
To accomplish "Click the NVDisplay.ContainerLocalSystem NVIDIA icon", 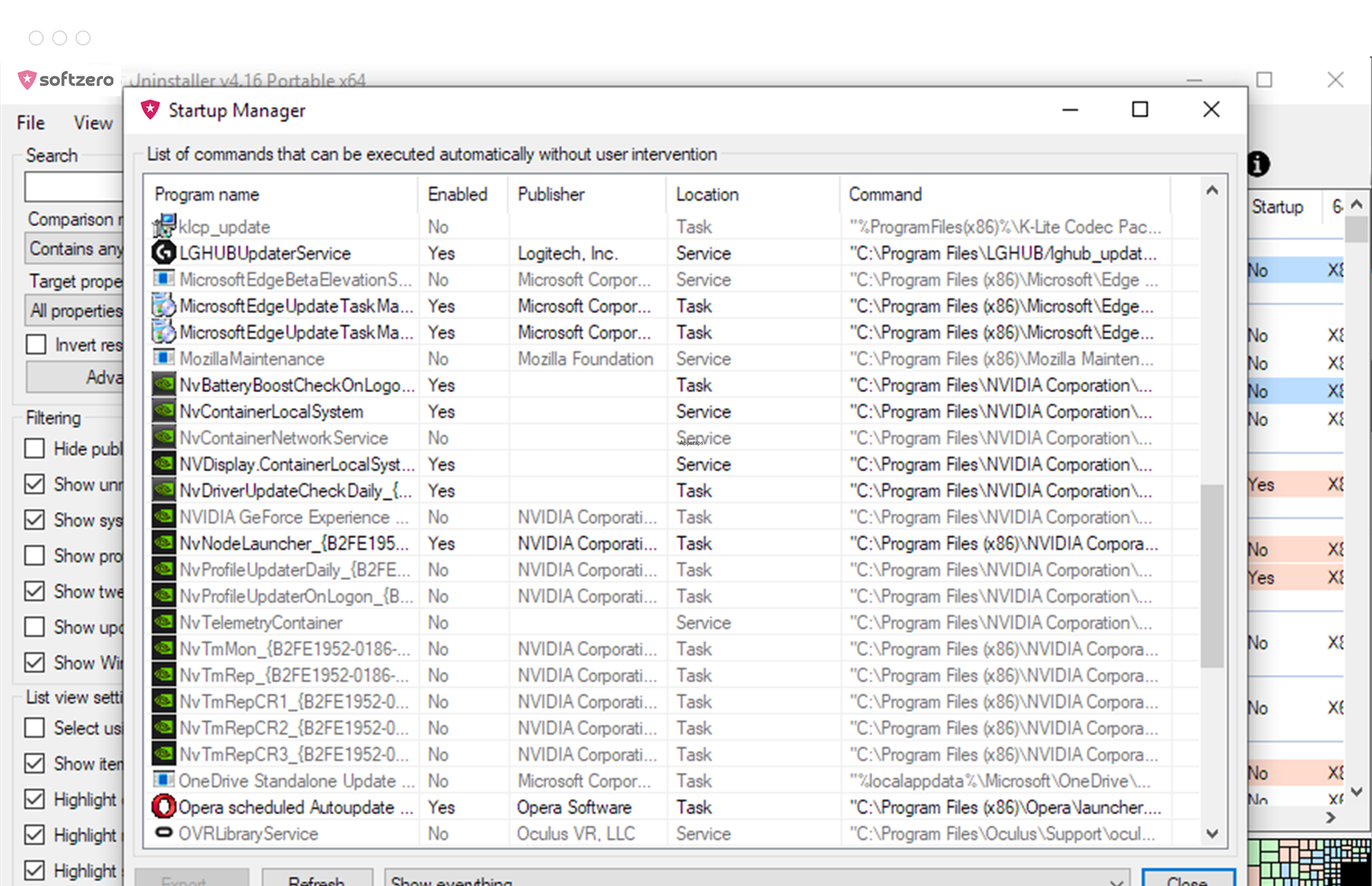I will pyautogui.click(x=164, y=464).
